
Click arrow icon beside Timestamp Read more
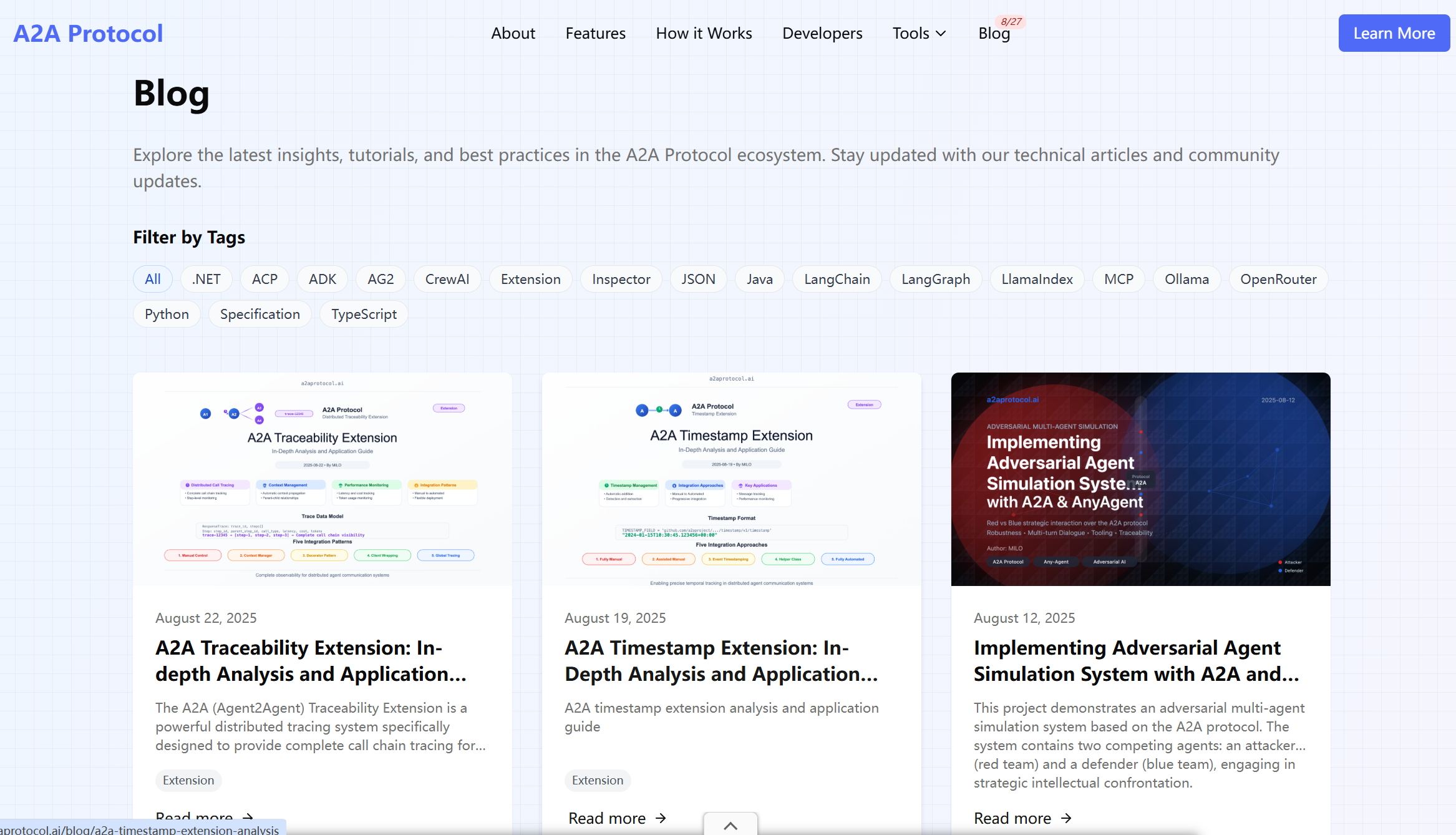[x=661, y=818]
